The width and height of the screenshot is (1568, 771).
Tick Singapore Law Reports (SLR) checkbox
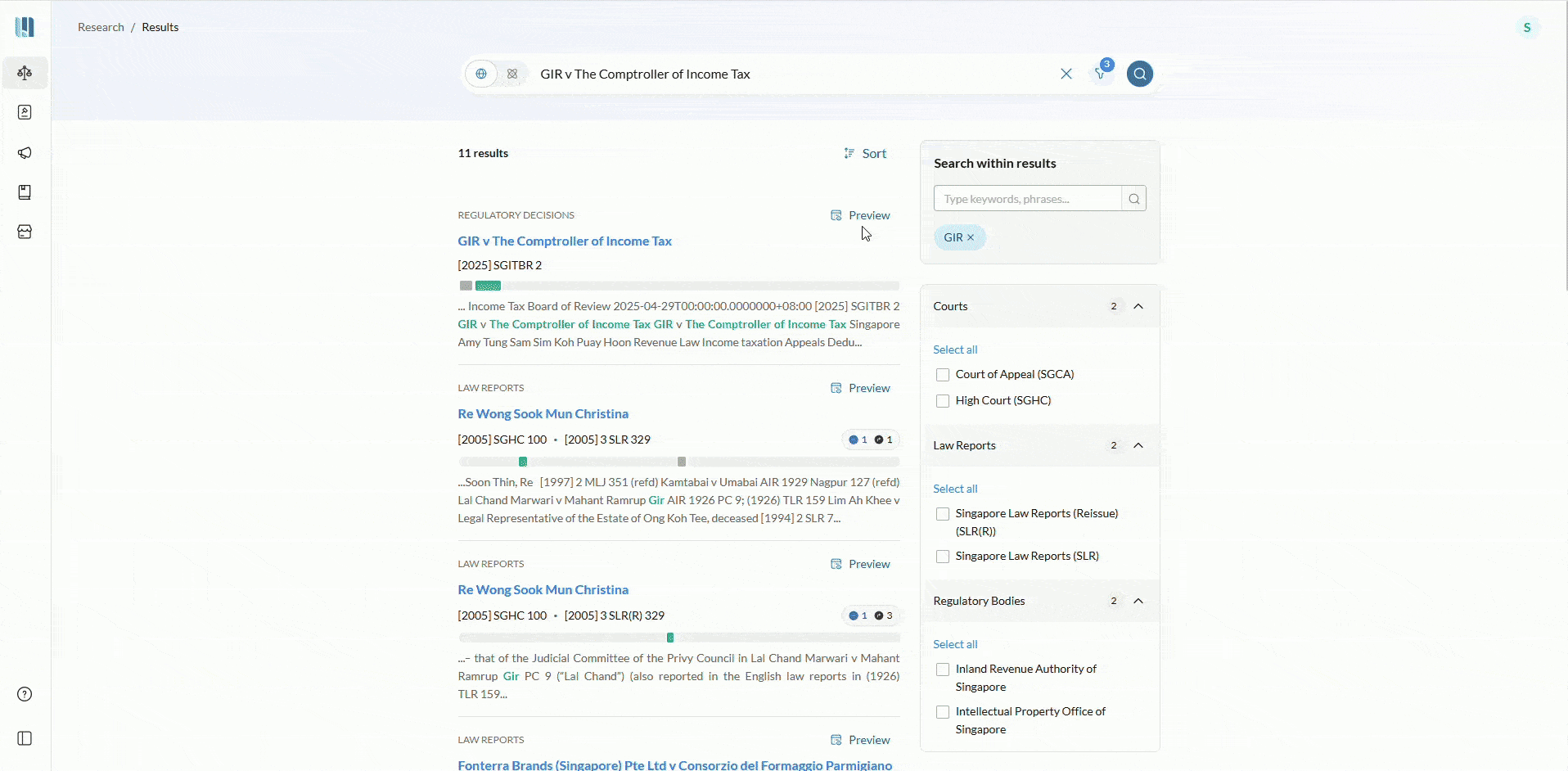click(x=943, y=557)
